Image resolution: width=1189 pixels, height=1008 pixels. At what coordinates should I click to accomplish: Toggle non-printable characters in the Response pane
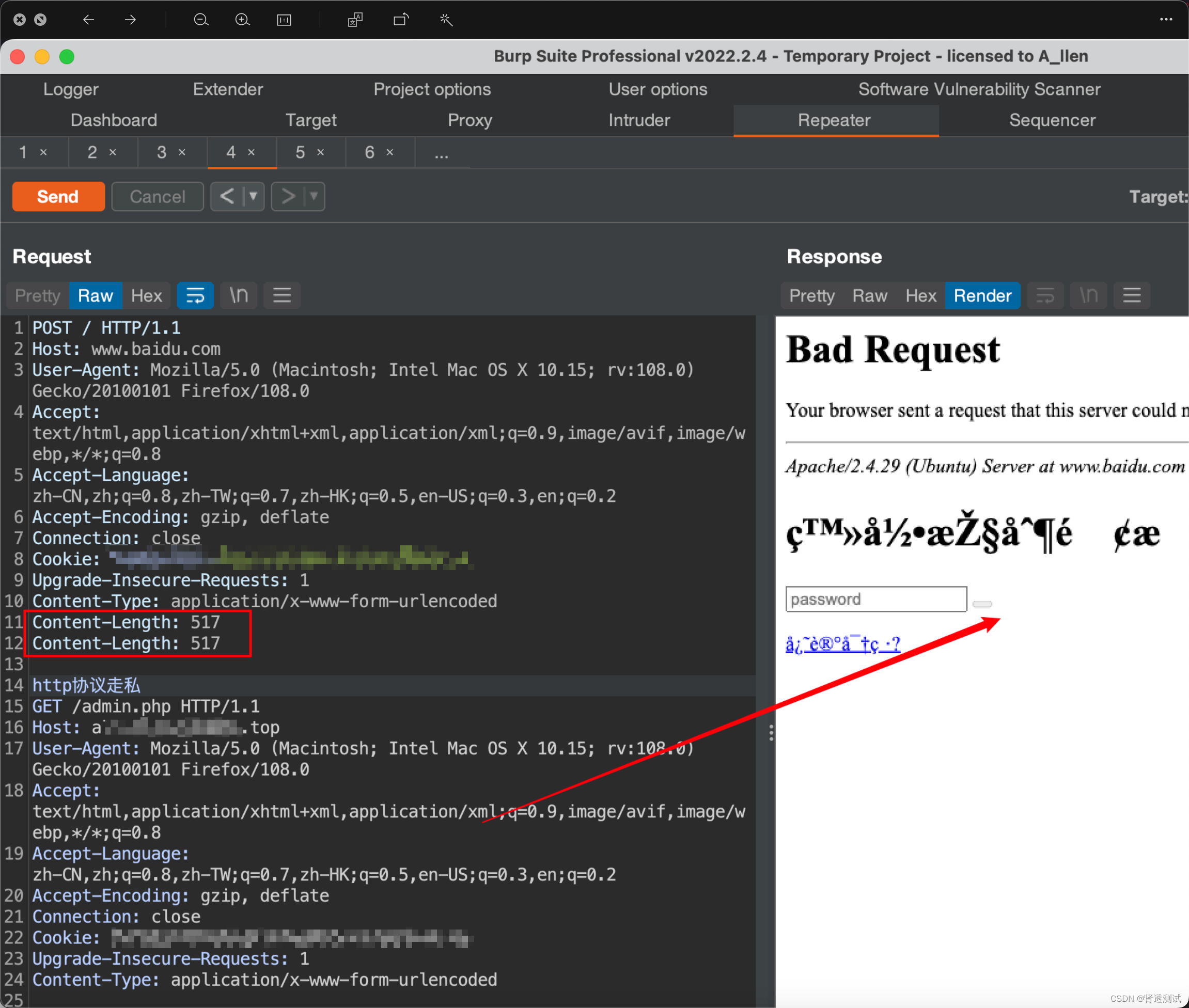tap(1088, 295)
